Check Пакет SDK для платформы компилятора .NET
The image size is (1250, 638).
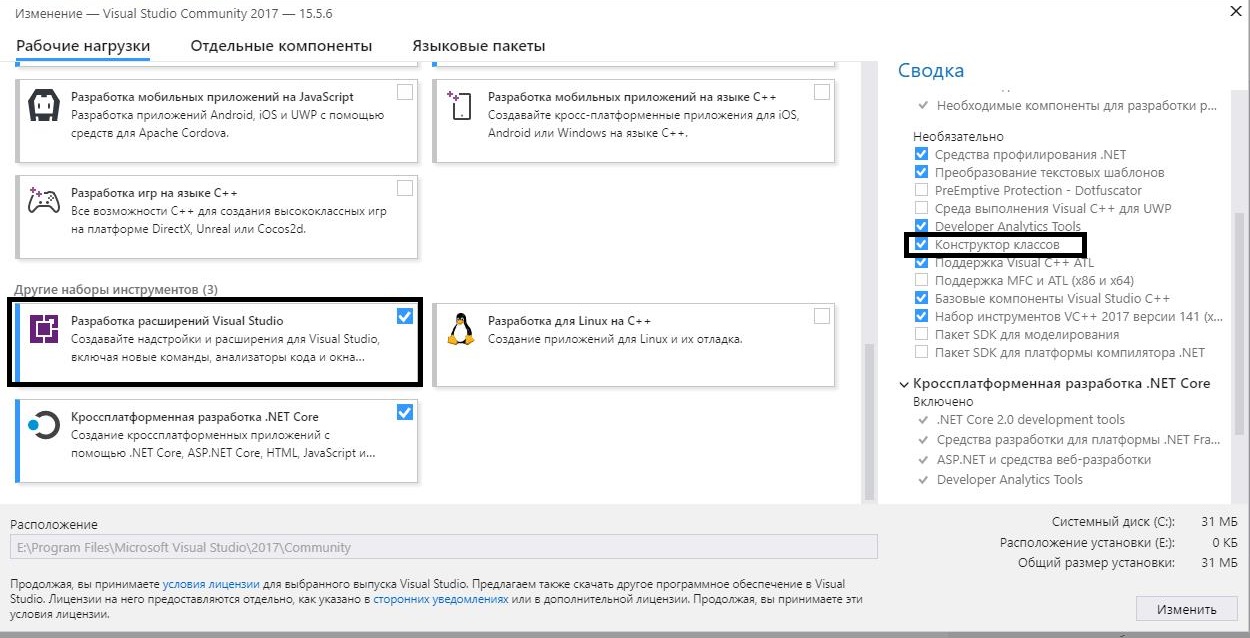(x=921, y=352)
